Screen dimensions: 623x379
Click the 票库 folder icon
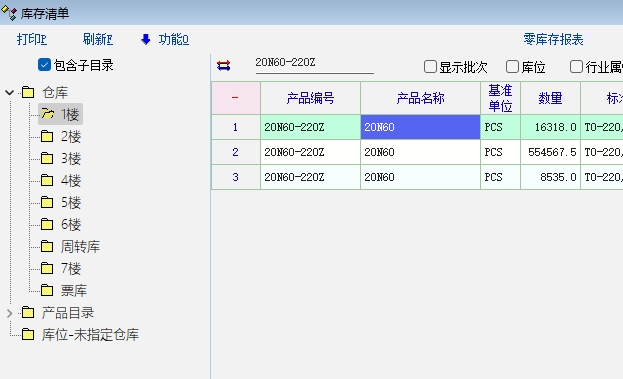click(47, 290)
